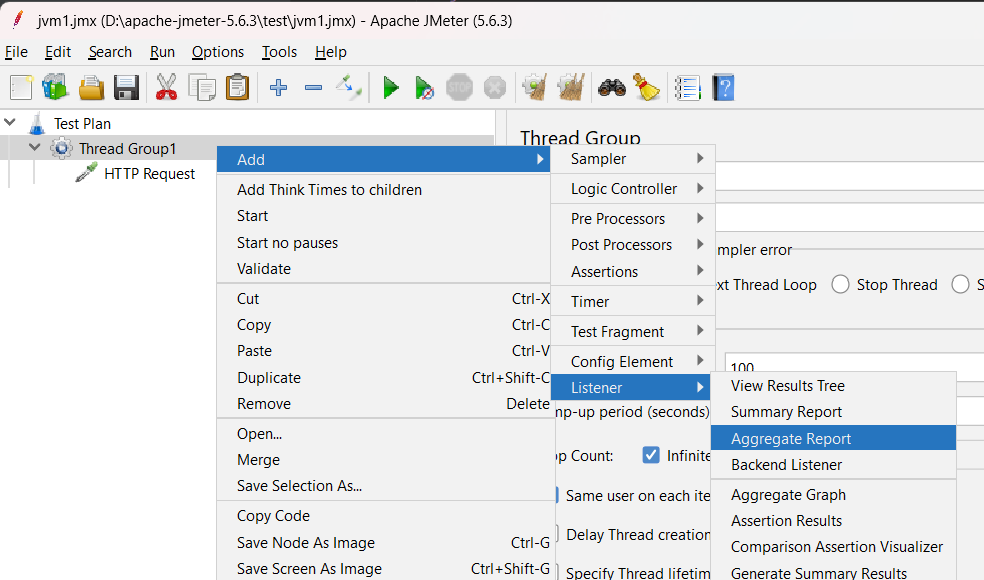Click the Paste clipboard icon
The width and height of the screenshot is (984, 580).
(237, 88)
